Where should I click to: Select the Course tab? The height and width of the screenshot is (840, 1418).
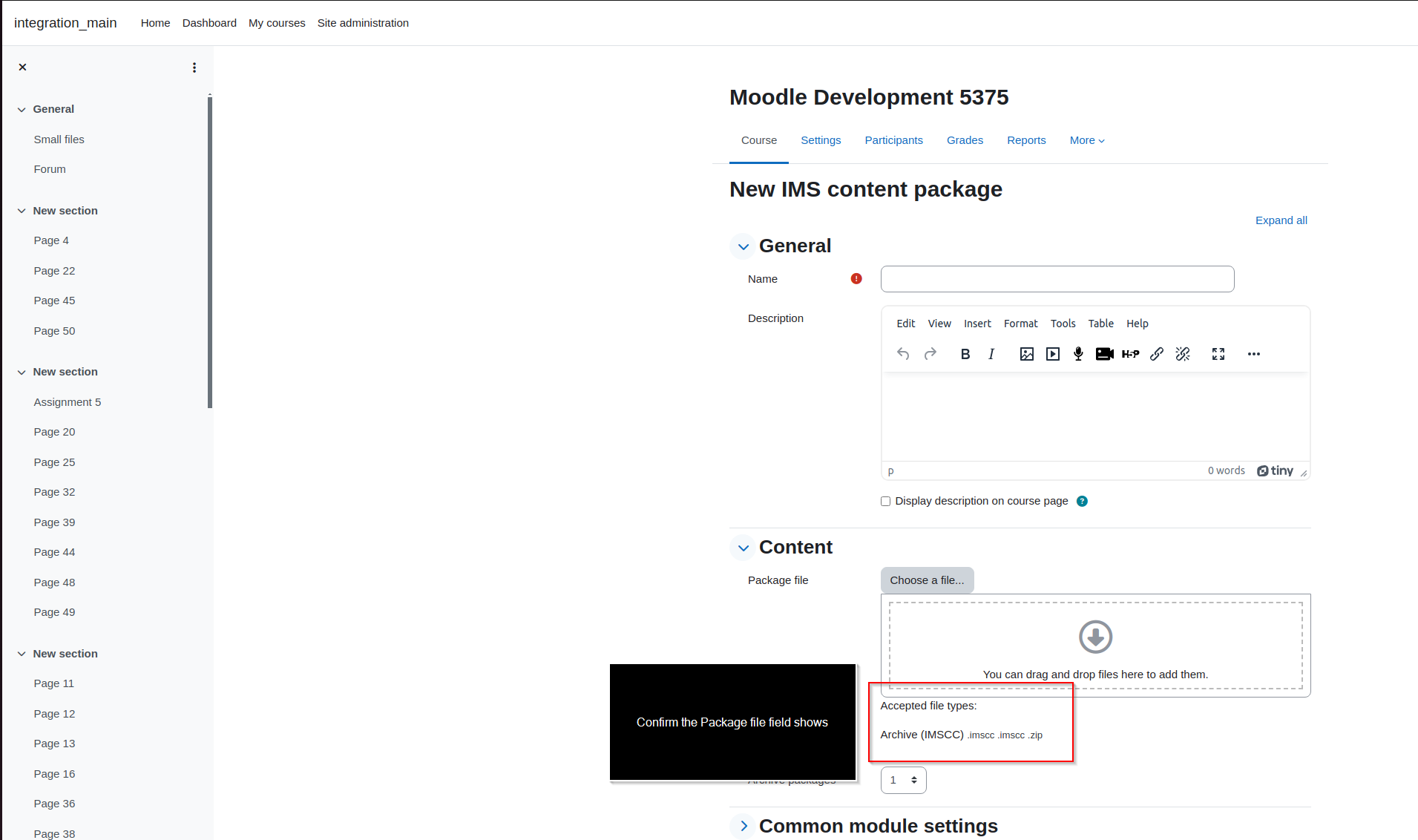click(759, 140)
